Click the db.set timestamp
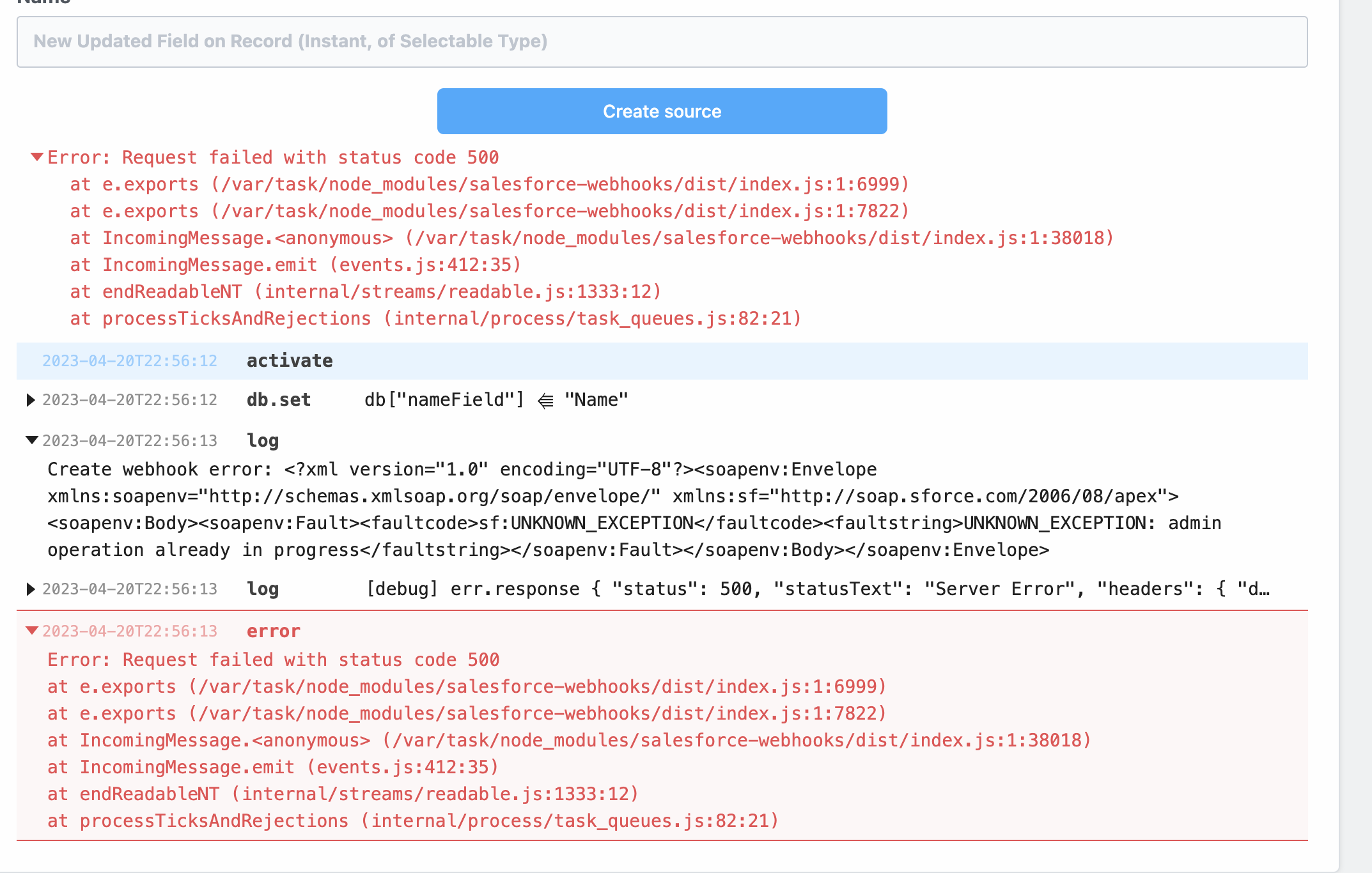The height and width of the screenshot is (873, 1372). (130, 400)
